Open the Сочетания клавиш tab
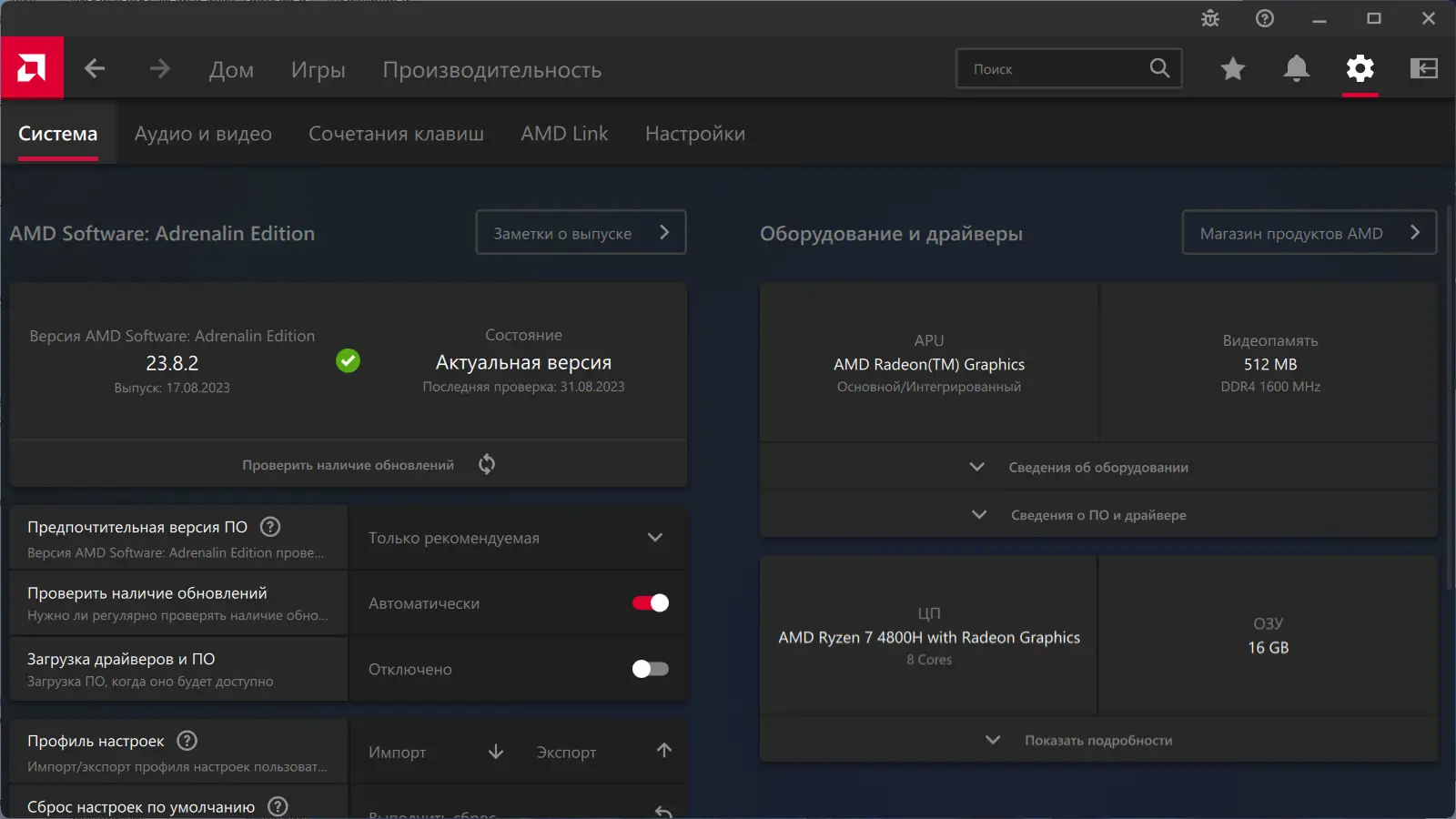Image resolution: width=1456 pixels, height=819 pixels. pyautogui.click(x=396, y=134)
